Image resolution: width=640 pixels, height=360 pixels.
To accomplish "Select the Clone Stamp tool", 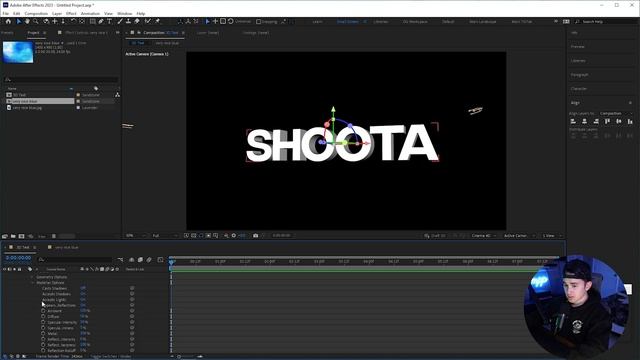I will click(x=128, y=21).
